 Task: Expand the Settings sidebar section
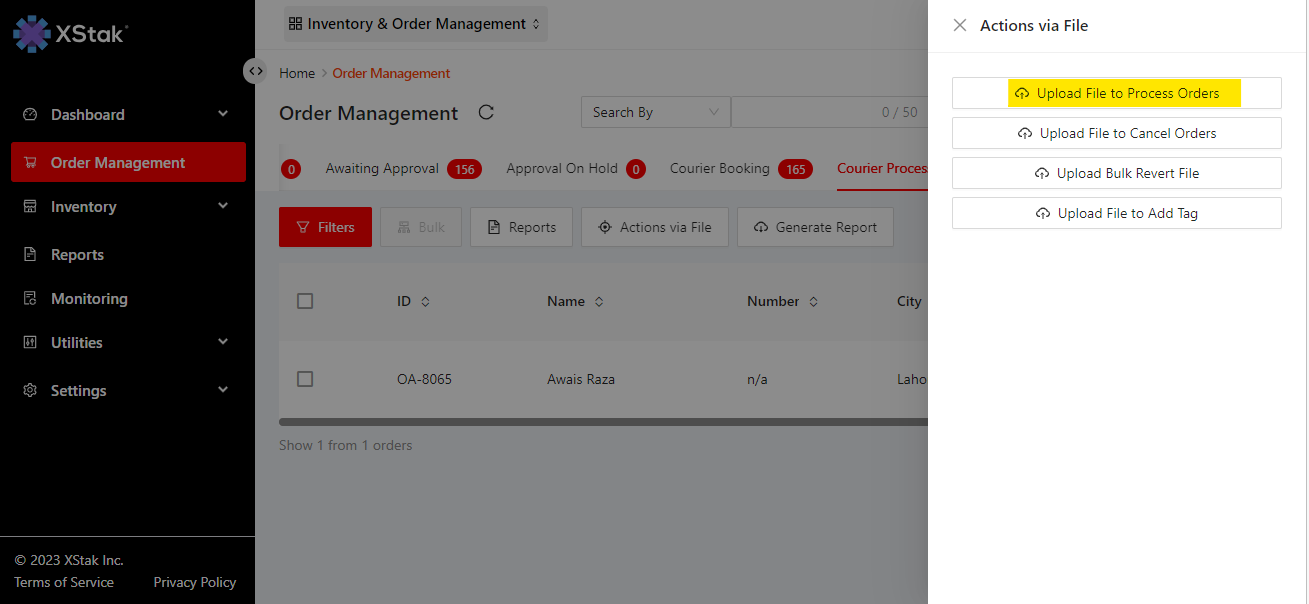pos(223,390)
